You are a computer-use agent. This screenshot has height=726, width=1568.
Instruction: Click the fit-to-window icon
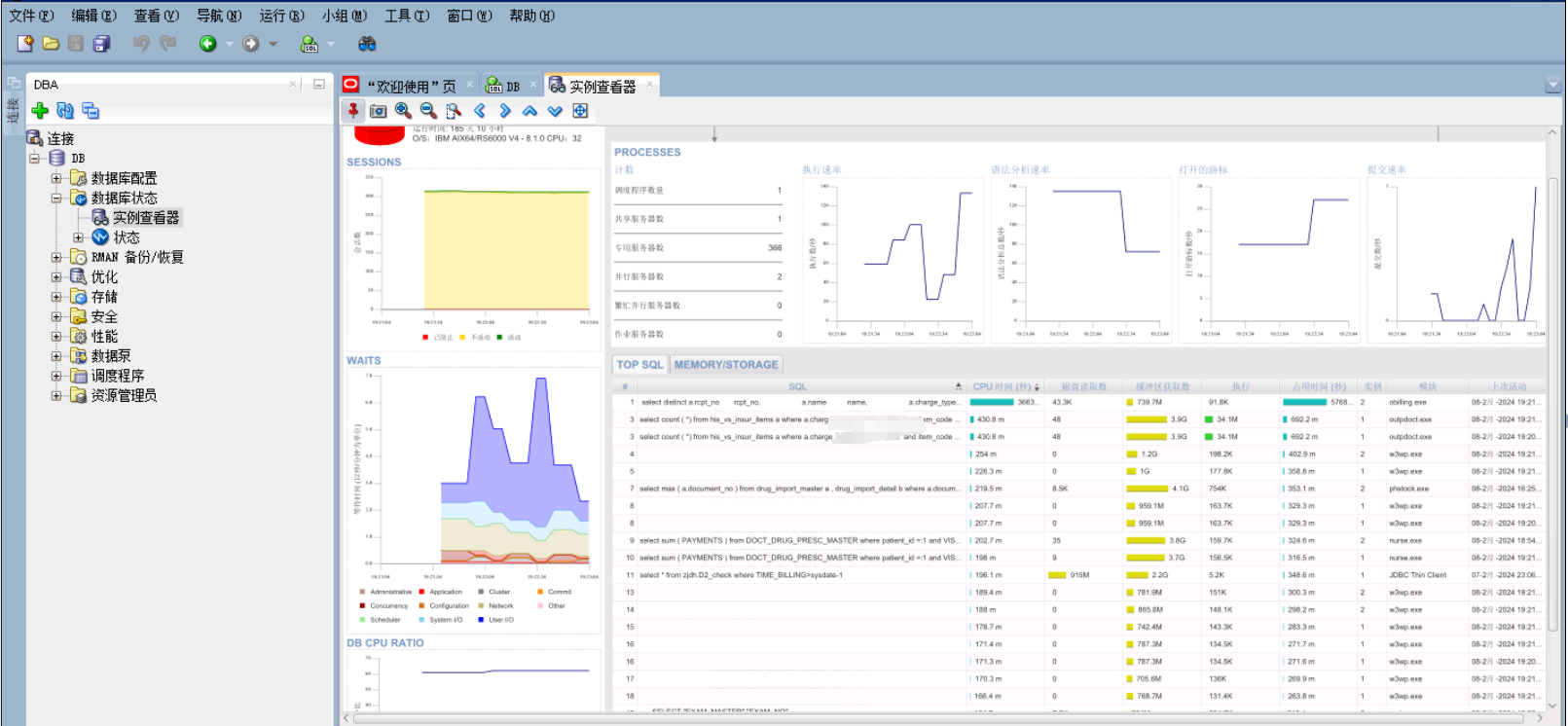[580, 111]
